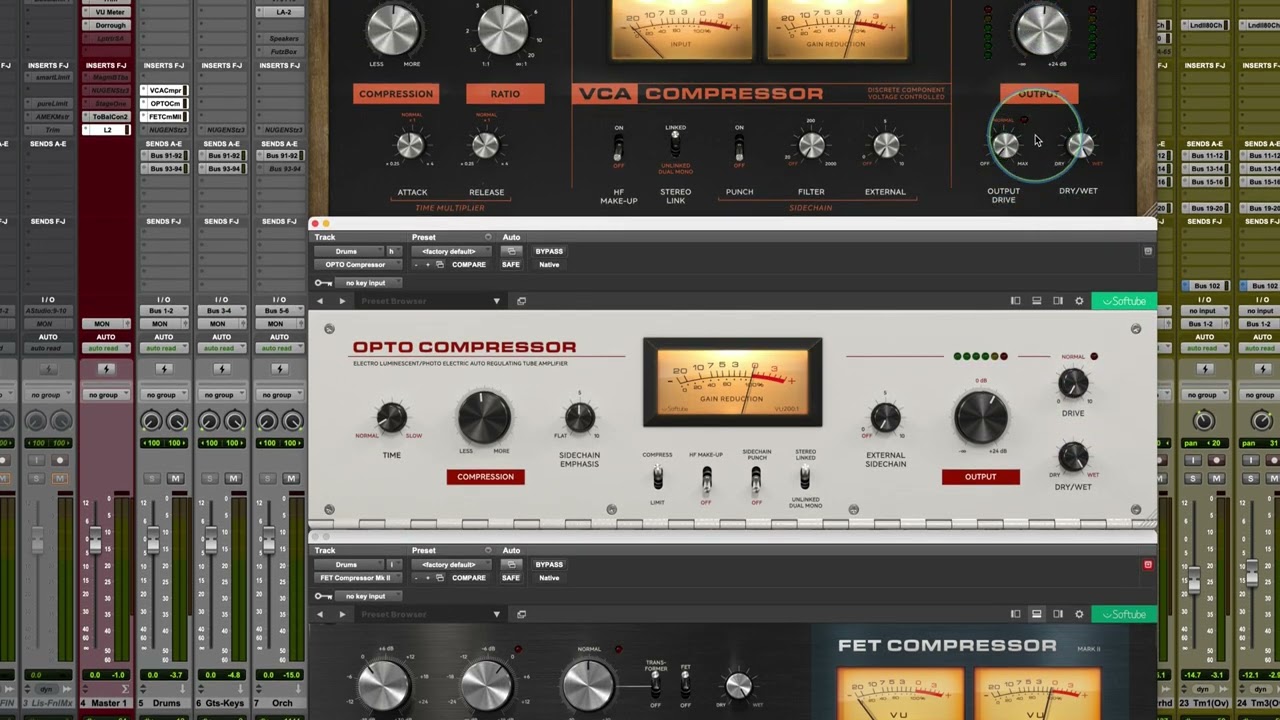Click BYPASS in OPTO Compressor window
The width and height of the screenshot is (1280, 720).
(549, 251)
